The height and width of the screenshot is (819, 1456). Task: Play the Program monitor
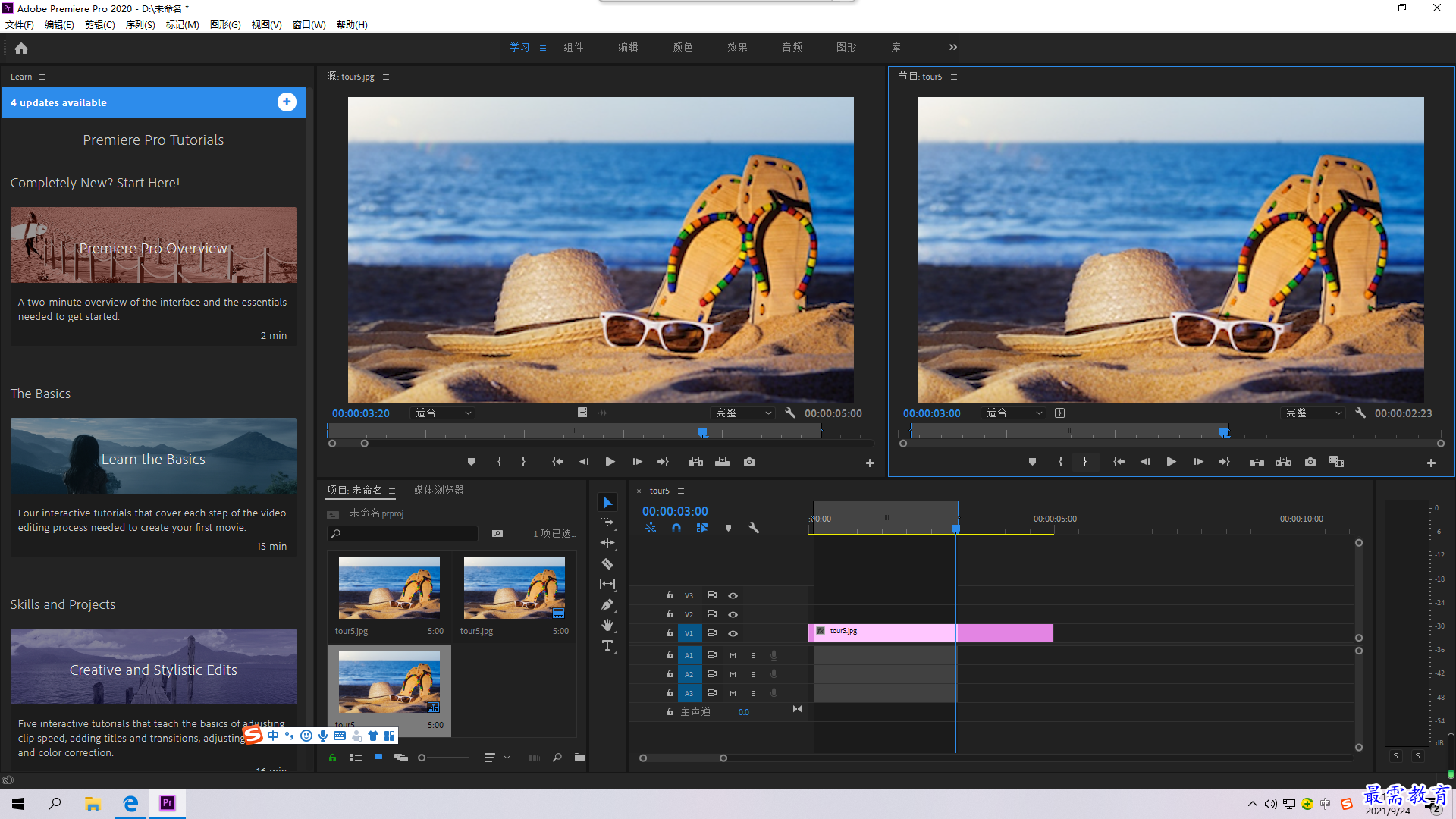coord(1171,462)
